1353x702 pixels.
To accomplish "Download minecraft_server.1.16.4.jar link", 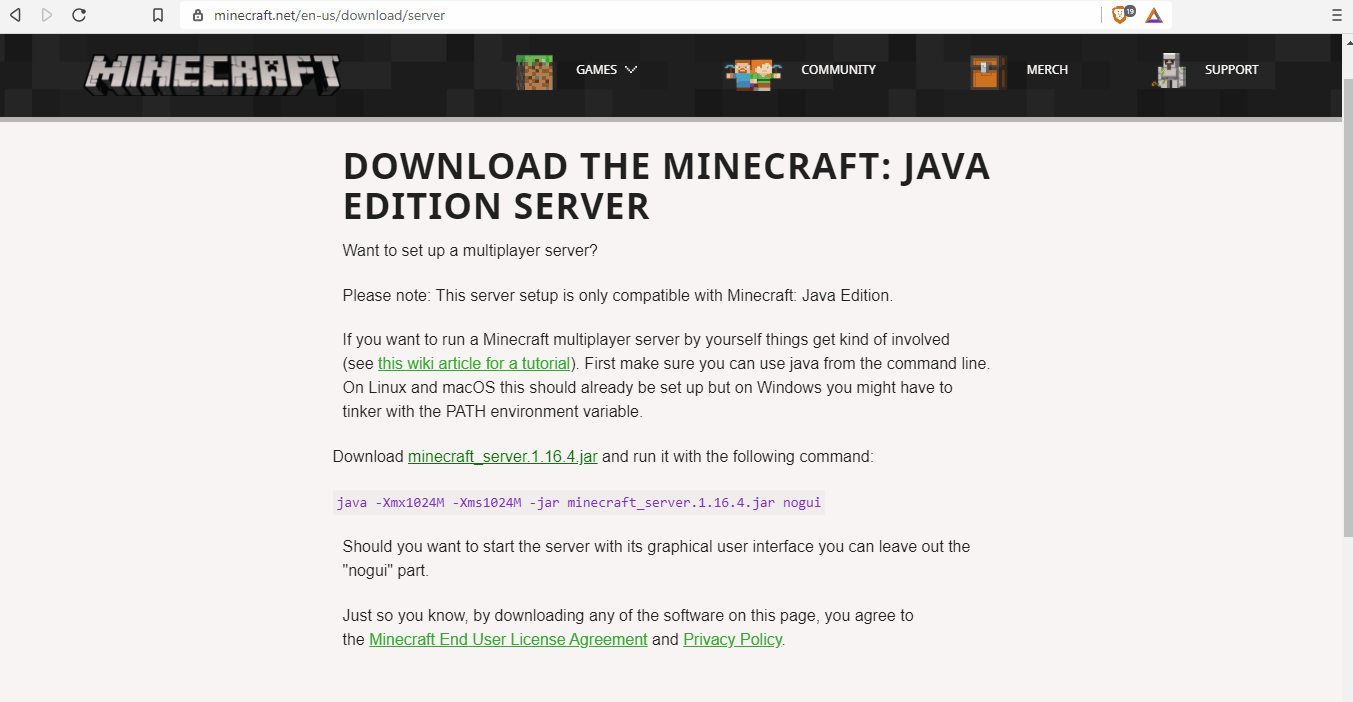I will [x=503, y=457].
